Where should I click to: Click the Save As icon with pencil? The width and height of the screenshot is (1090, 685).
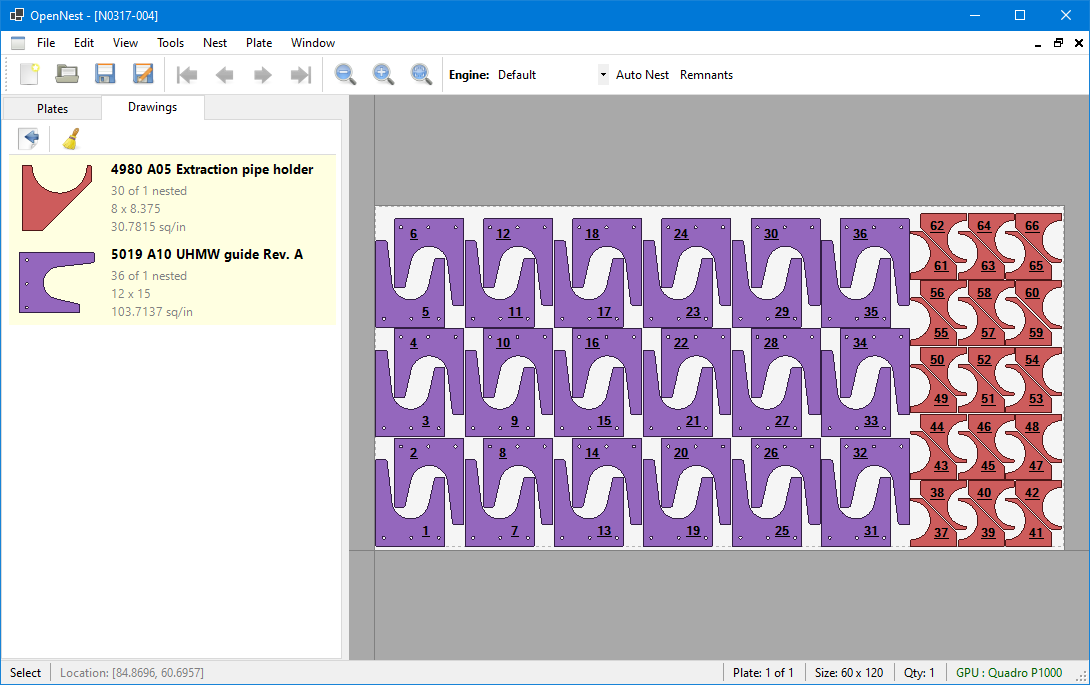(x=143, y=74)
